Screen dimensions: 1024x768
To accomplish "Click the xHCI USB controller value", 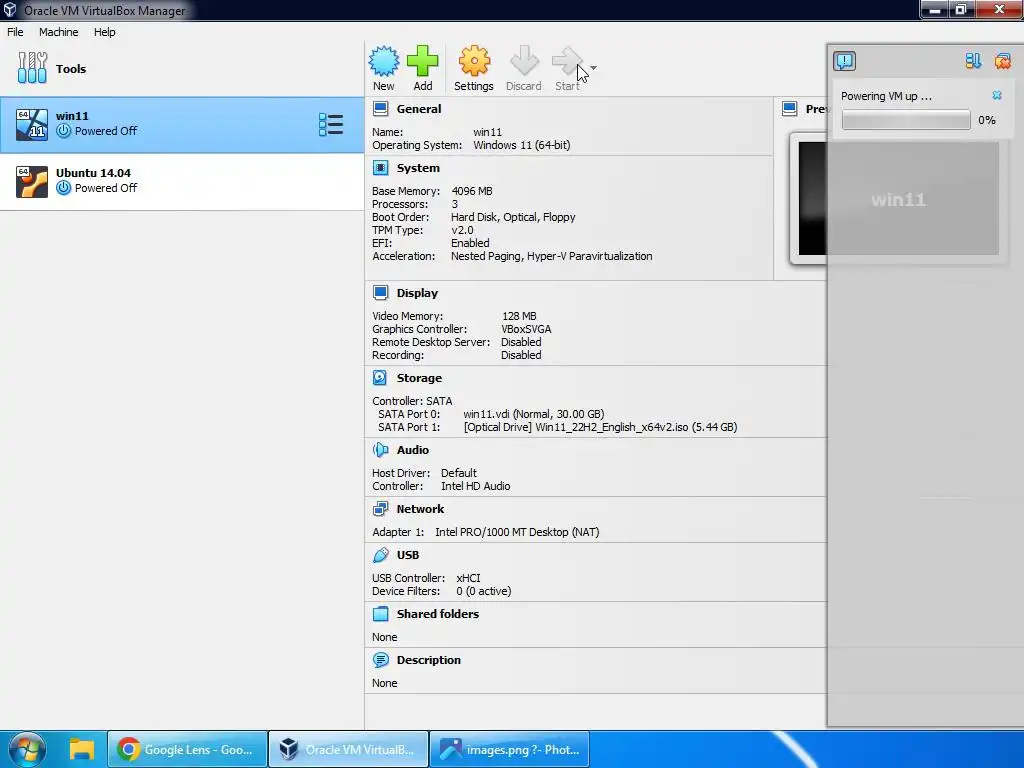I will 468,578.
